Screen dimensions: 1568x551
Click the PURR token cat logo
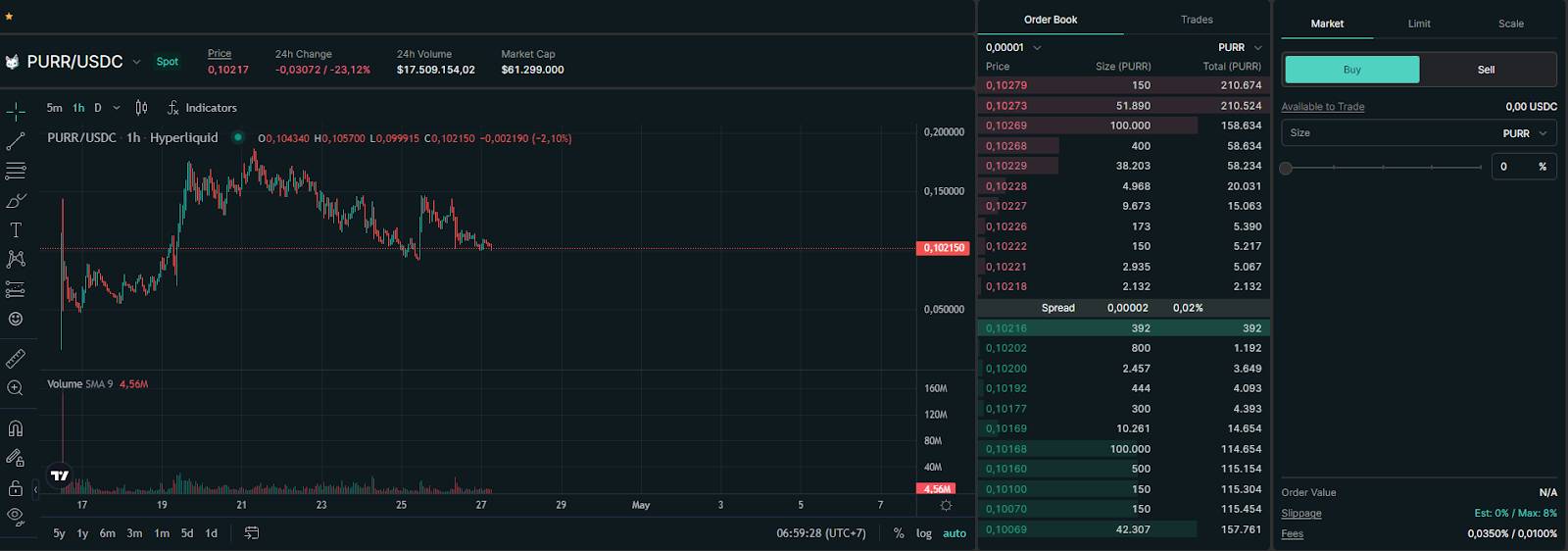point(13,62)
